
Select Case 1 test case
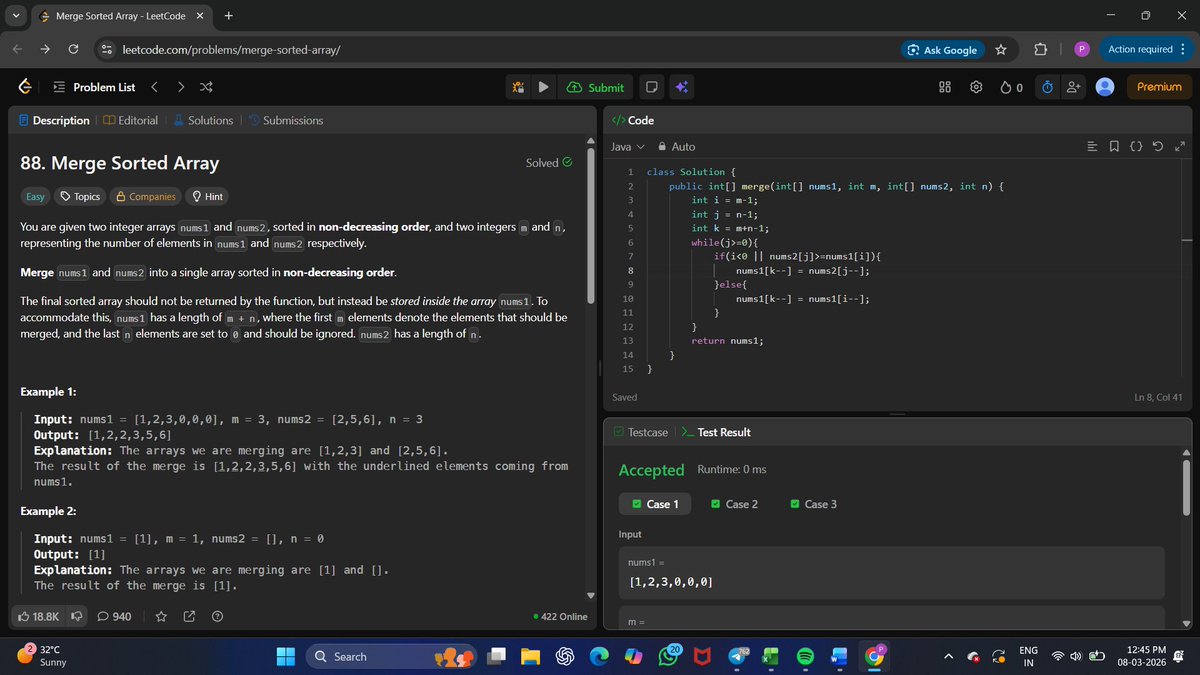tap(655, 504)
